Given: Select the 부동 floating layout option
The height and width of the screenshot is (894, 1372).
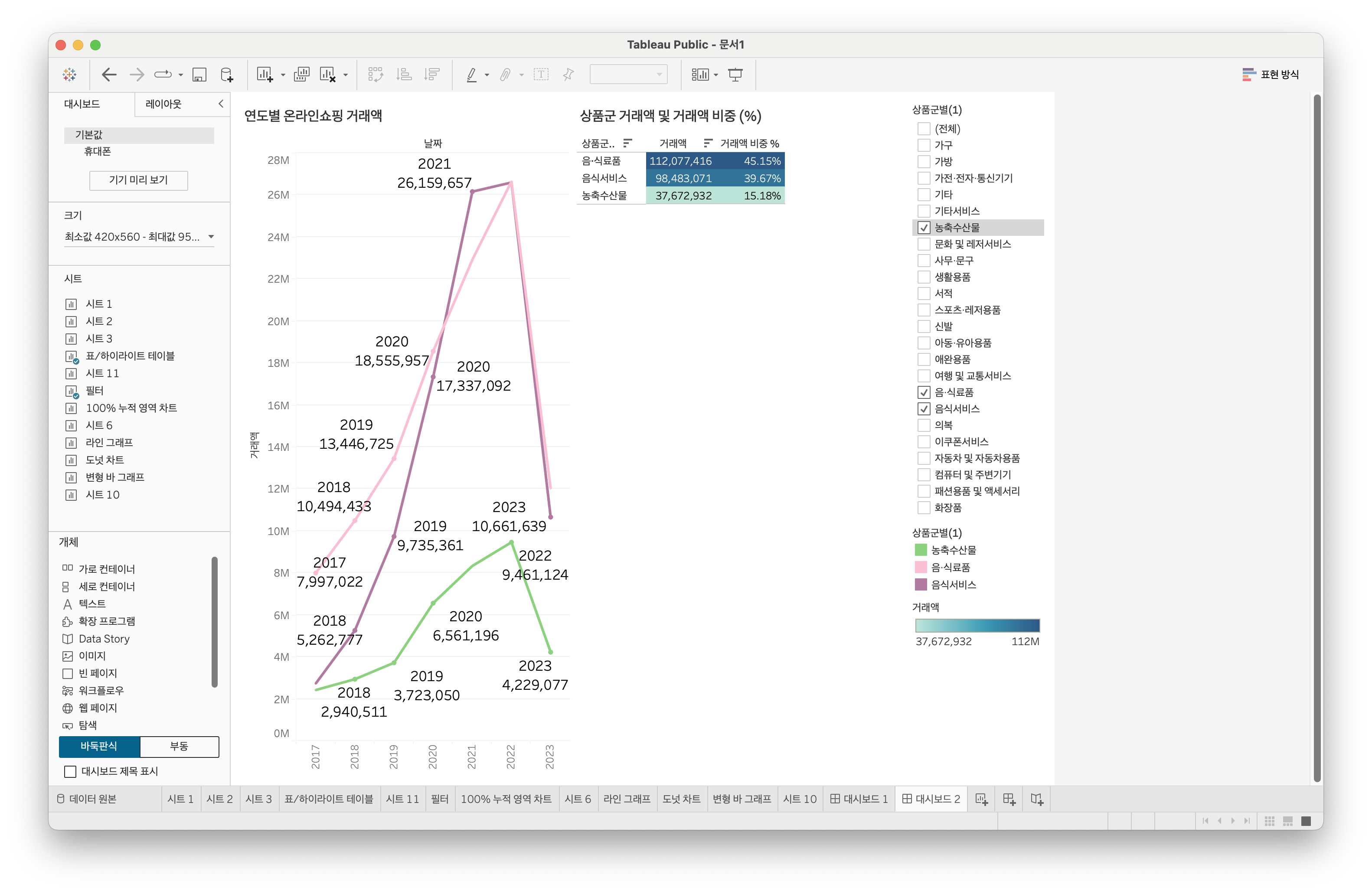Looking at the screenshot, I should click(179, 746).
